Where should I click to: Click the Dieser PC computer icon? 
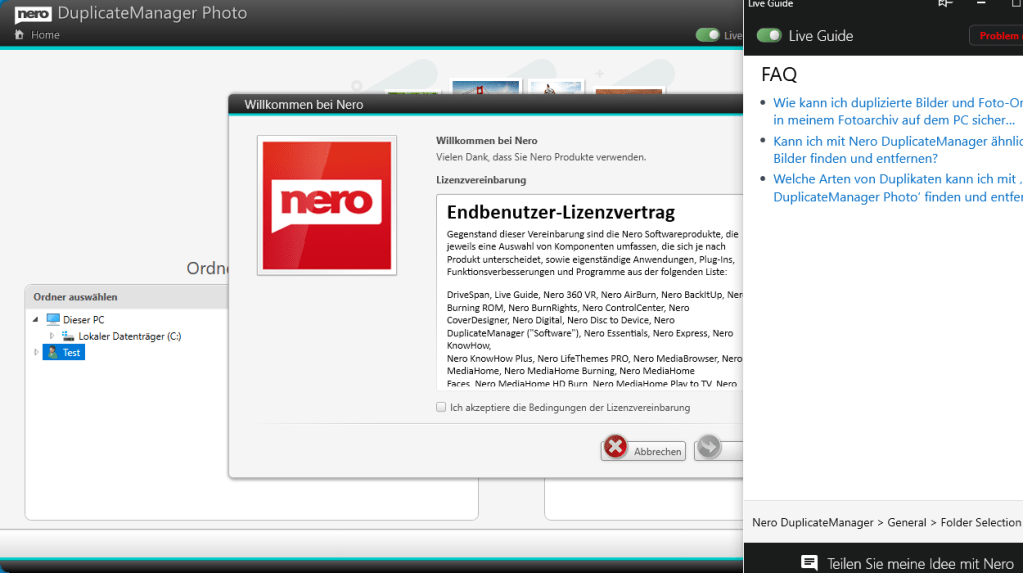[x=53, y=319]
